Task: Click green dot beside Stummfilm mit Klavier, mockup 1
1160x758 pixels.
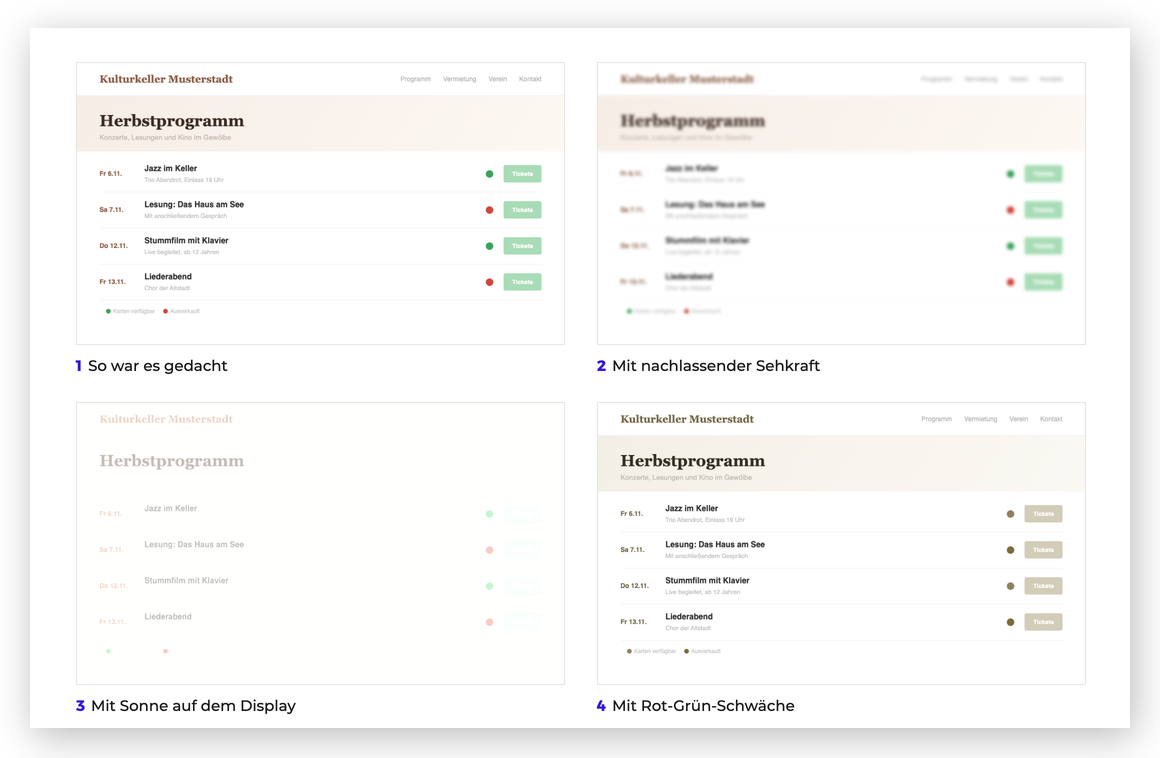Action: [489, 246]
